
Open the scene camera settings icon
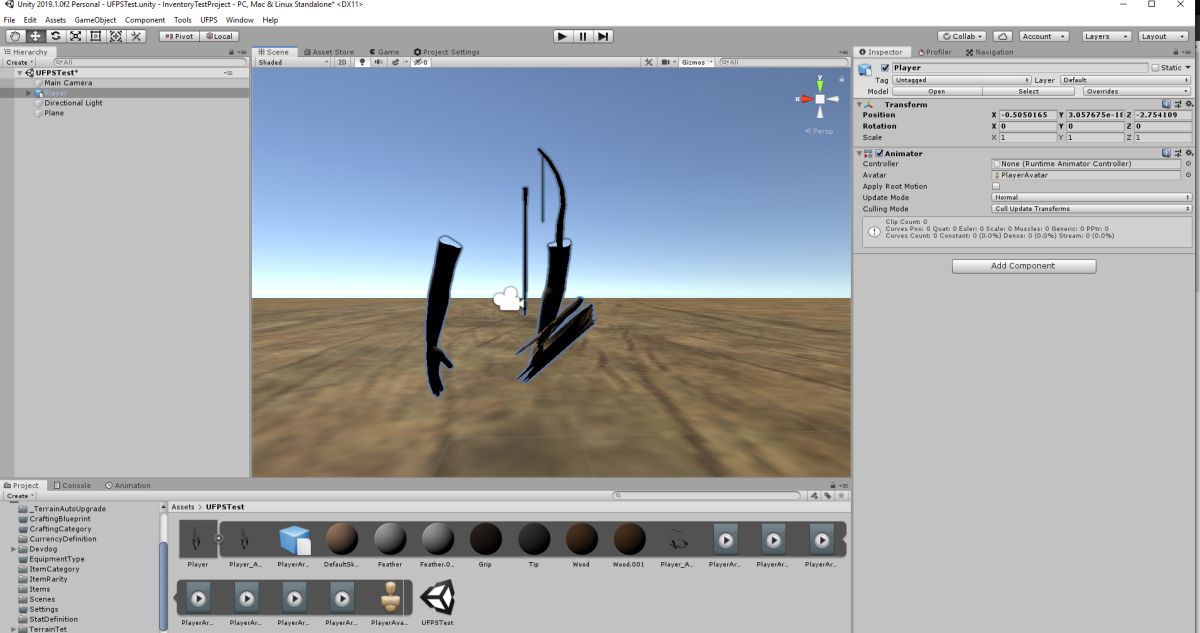tap(668, 62)
